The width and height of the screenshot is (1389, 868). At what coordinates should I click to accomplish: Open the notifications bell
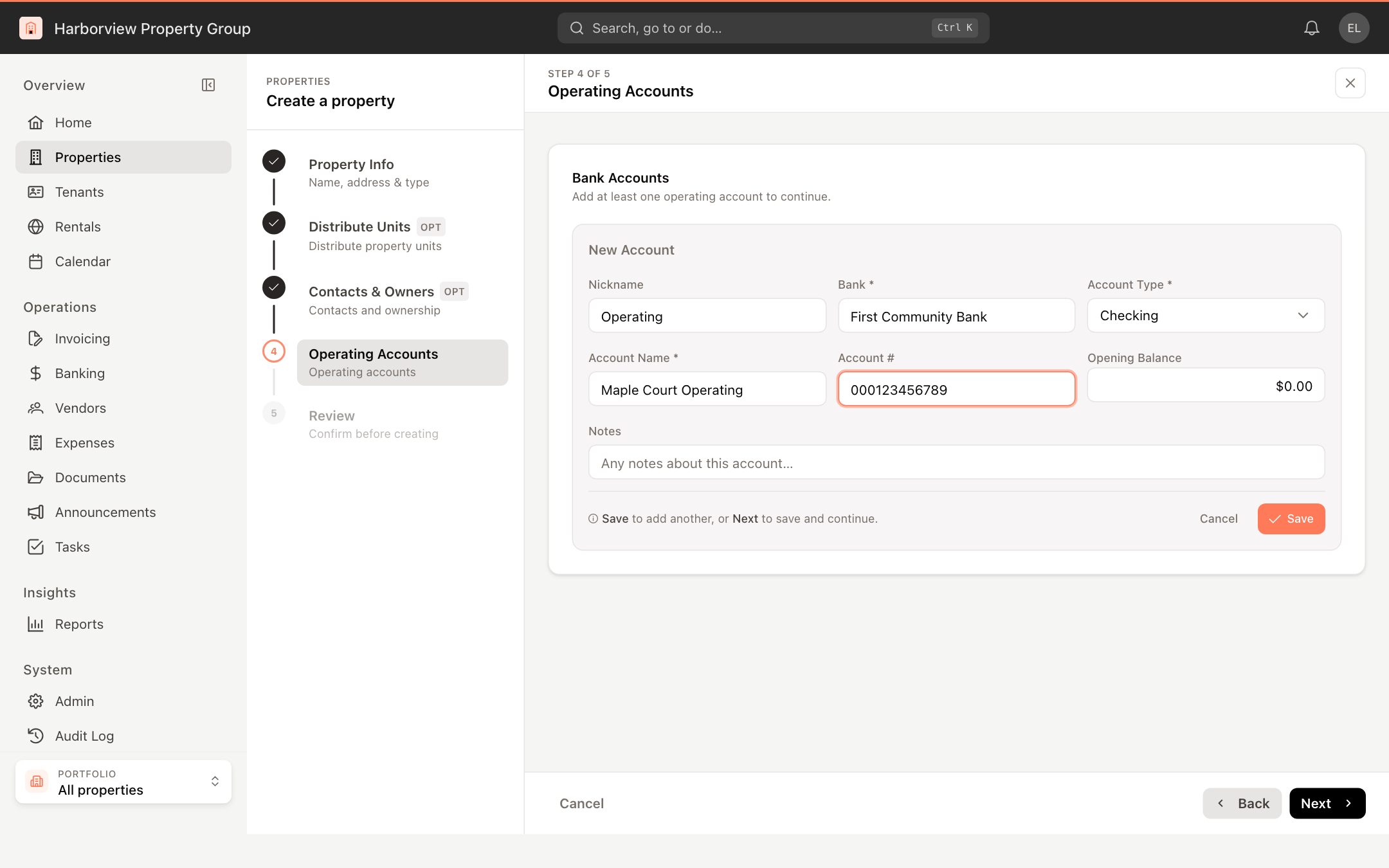(x=1312, y=28)
